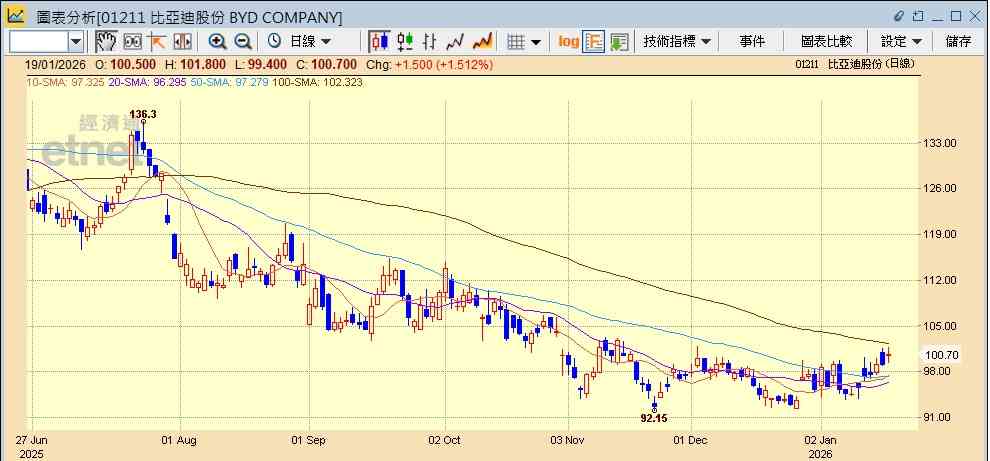Click the clock period icon
The image size is (990, 461).
[x=275, y=42]
